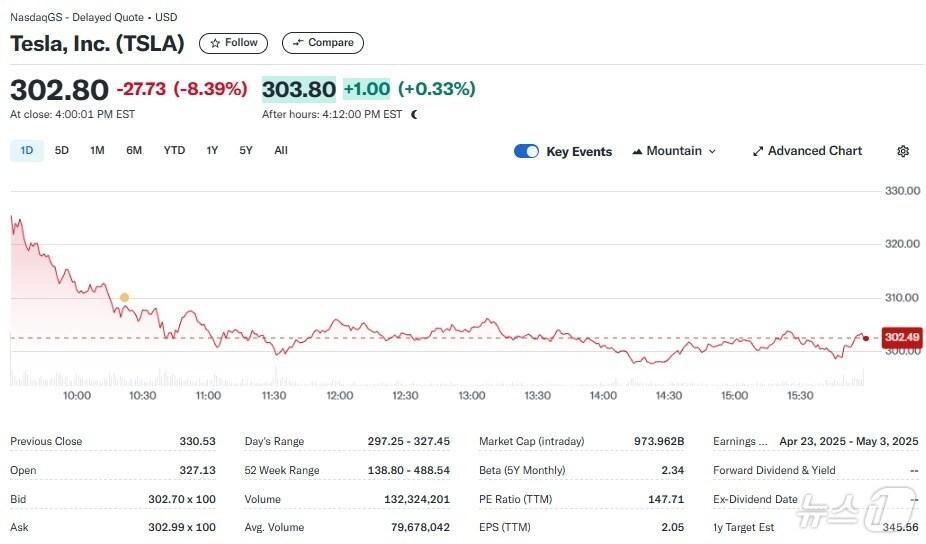Select the 1M range tab
This screenshot has width=926, height=544.
coord(97,151)
